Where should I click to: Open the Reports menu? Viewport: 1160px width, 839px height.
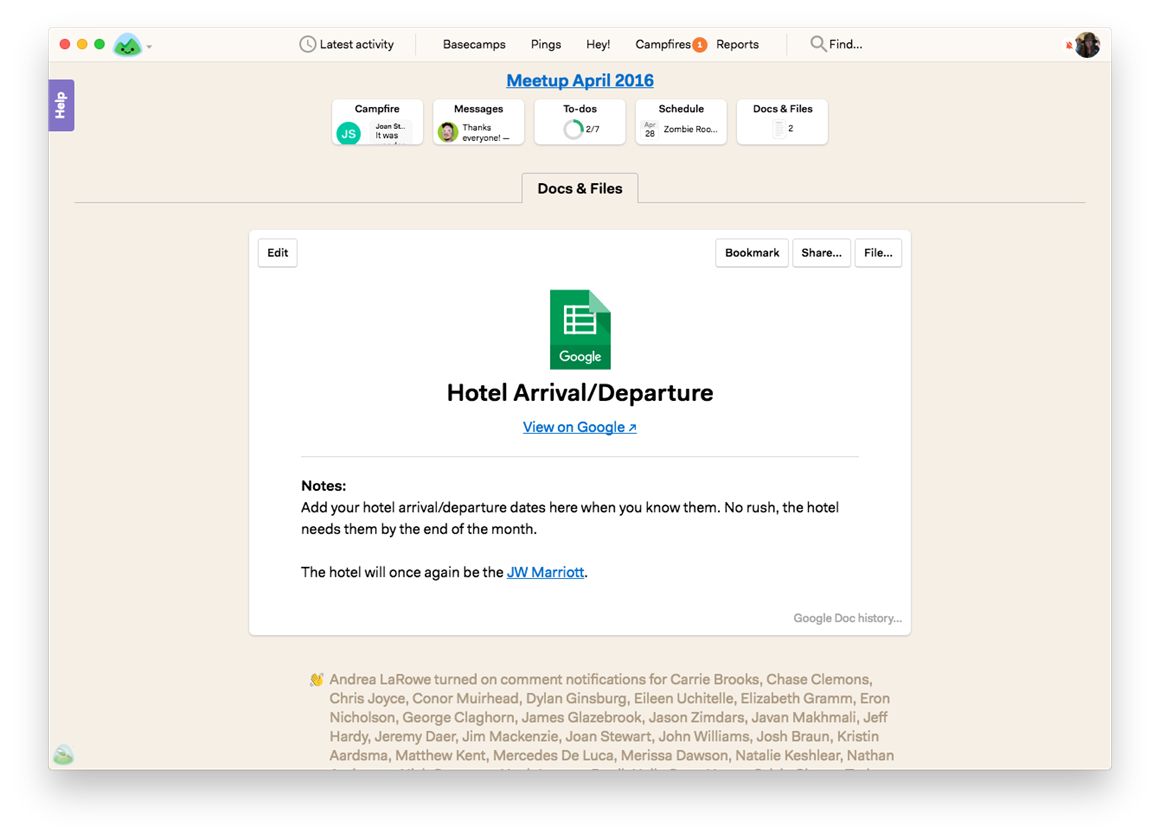pos(738,44)
